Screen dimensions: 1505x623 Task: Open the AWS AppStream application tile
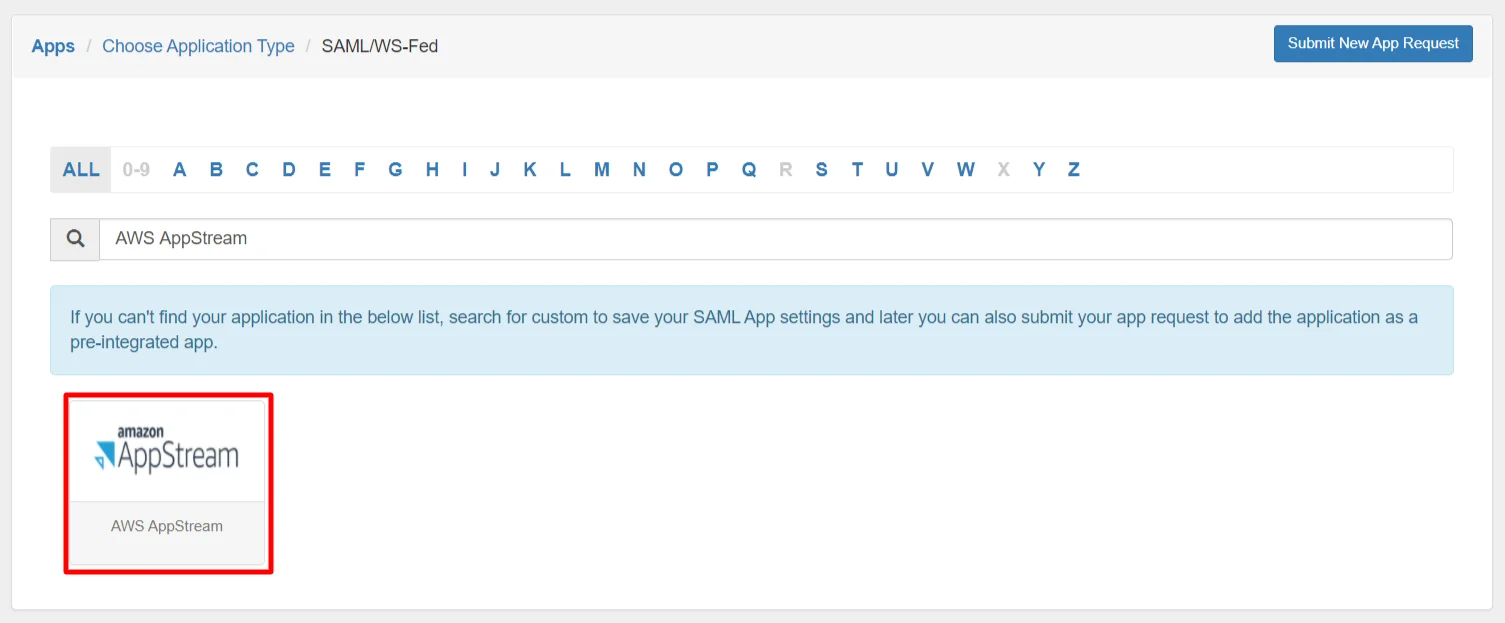167,483
